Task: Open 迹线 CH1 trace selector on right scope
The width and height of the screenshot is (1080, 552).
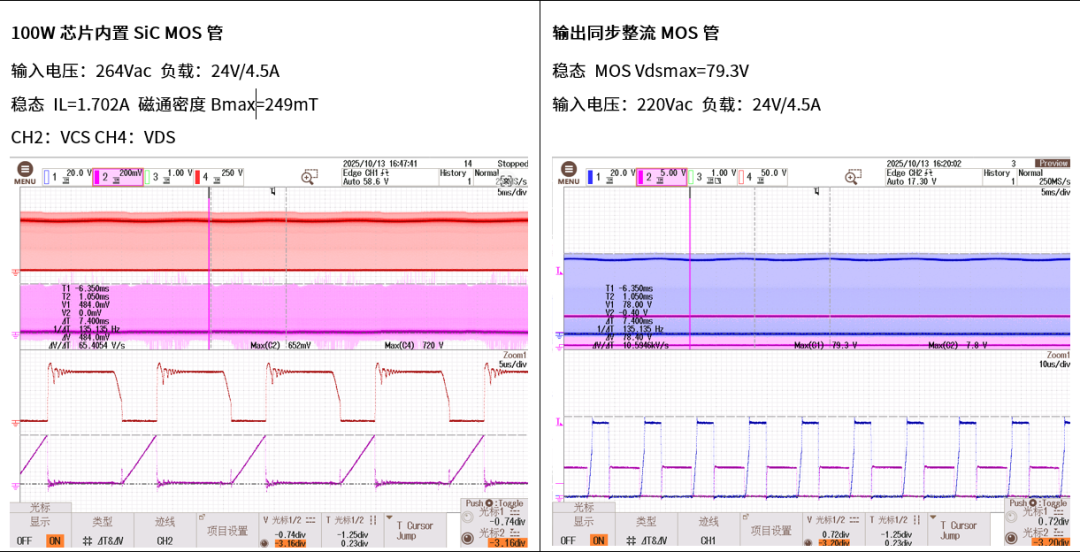Action: tap(708, 530)
